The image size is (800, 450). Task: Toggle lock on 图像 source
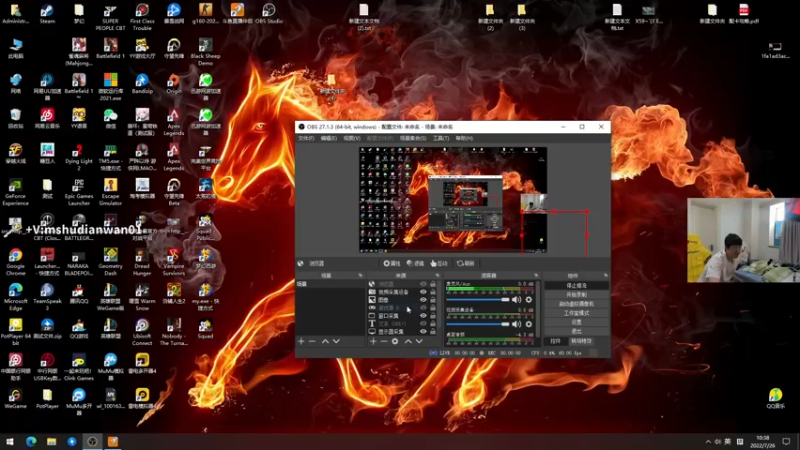[433, 300]
